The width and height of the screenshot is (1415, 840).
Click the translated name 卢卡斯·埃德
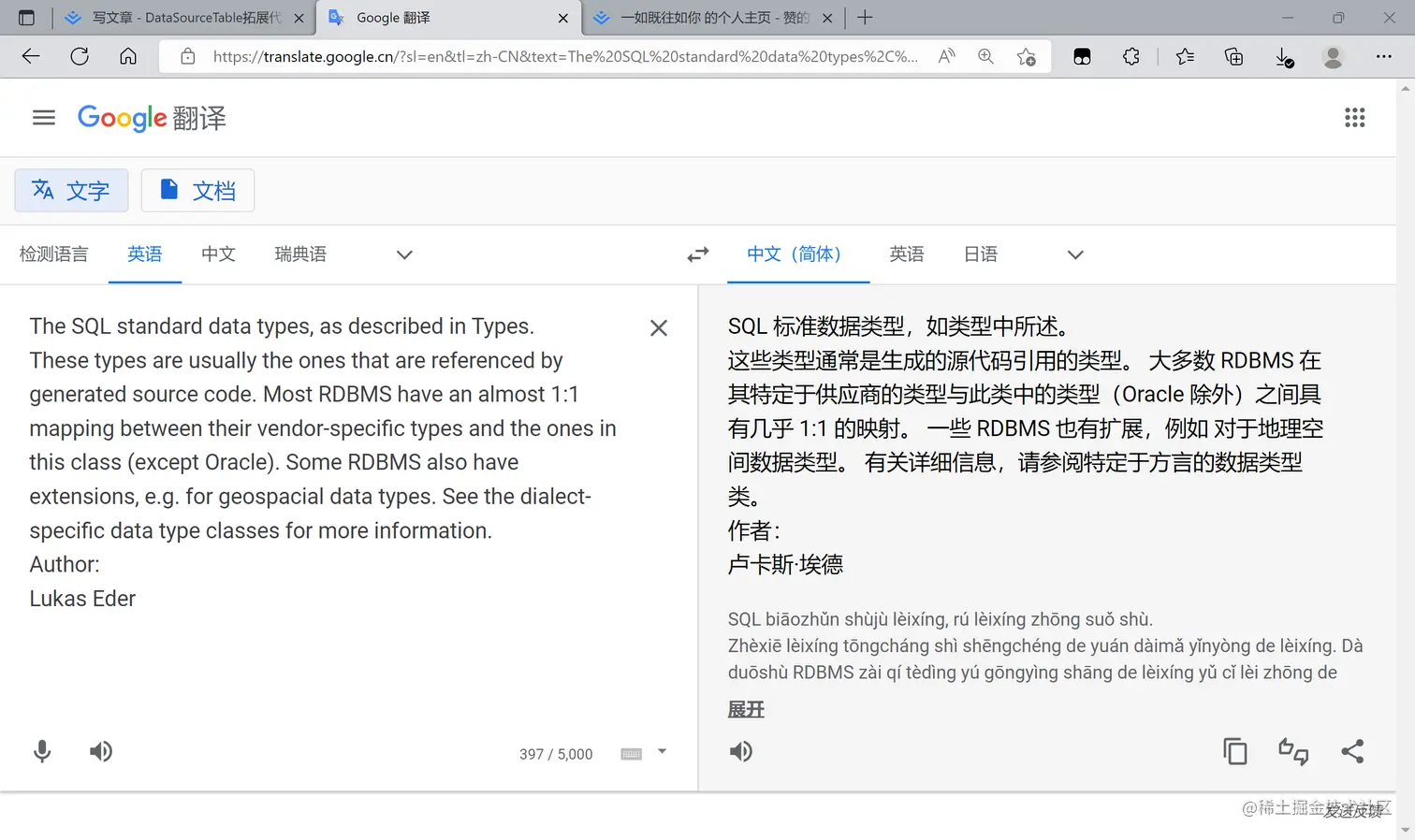[x=786, y=565]
